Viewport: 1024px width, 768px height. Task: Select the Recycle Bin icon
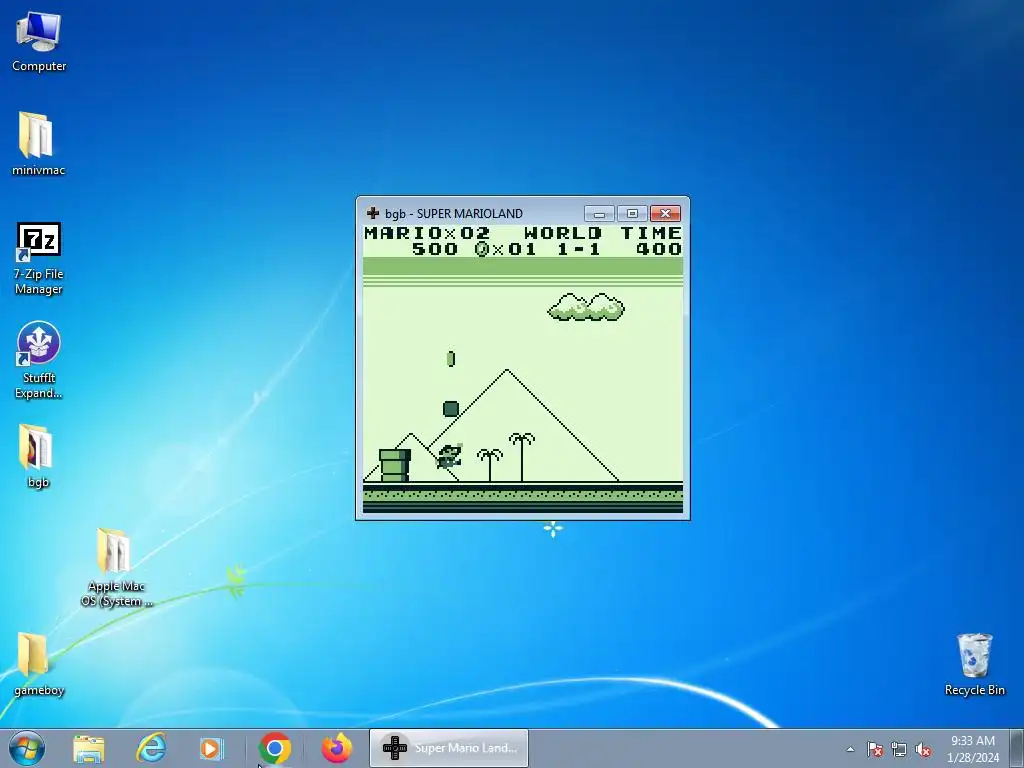coord(974,664)
